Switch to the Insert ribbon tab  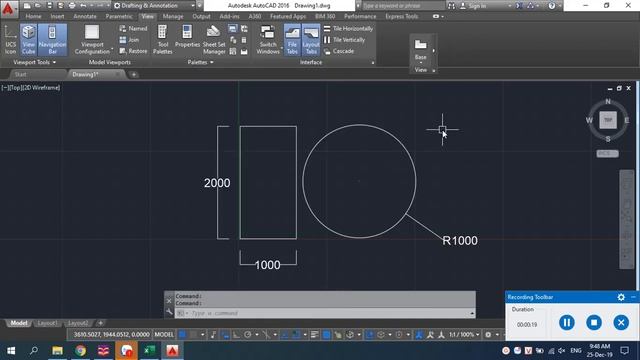coord(57,16)
